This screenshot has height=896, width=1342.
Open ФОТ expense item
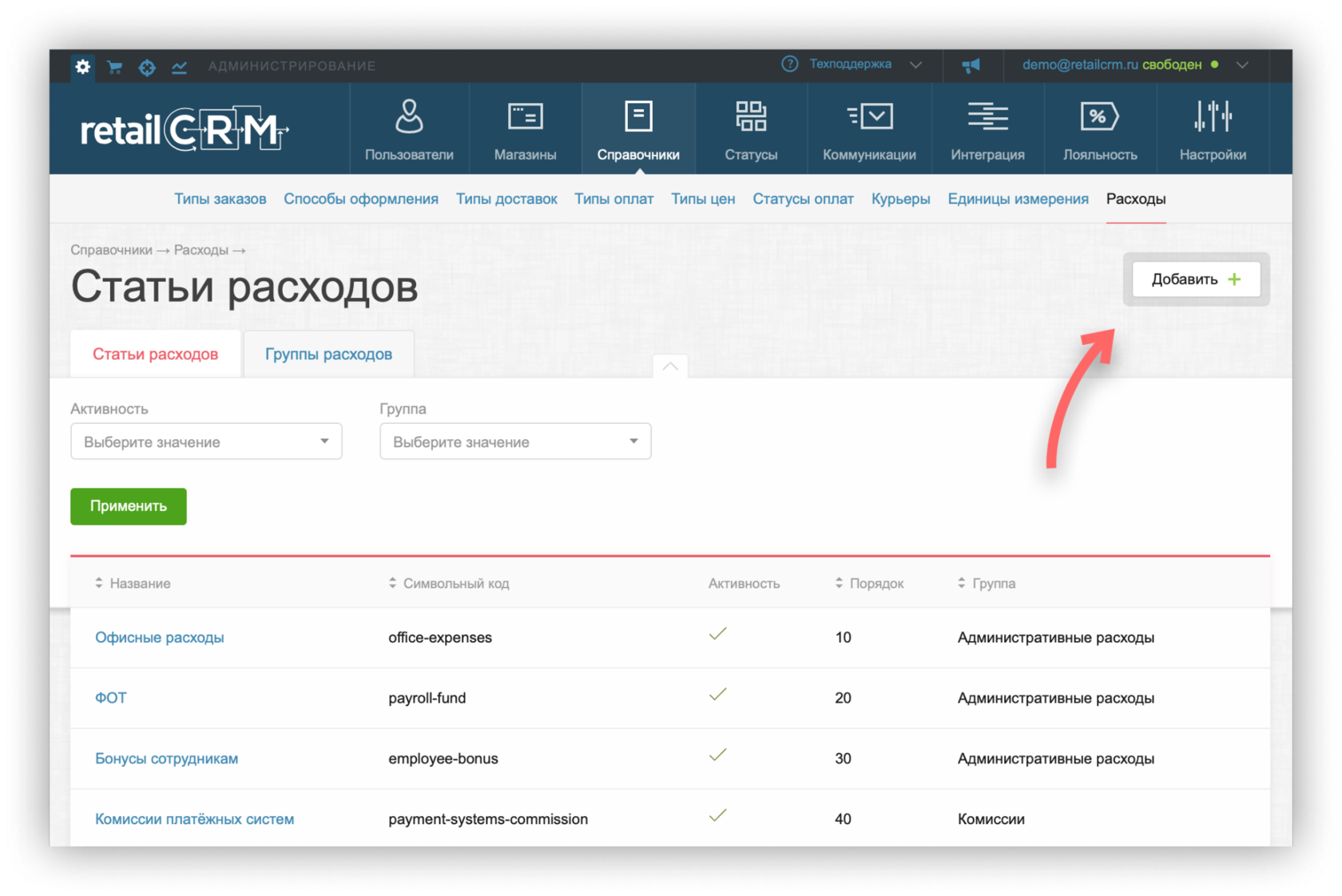pos(111,698)
